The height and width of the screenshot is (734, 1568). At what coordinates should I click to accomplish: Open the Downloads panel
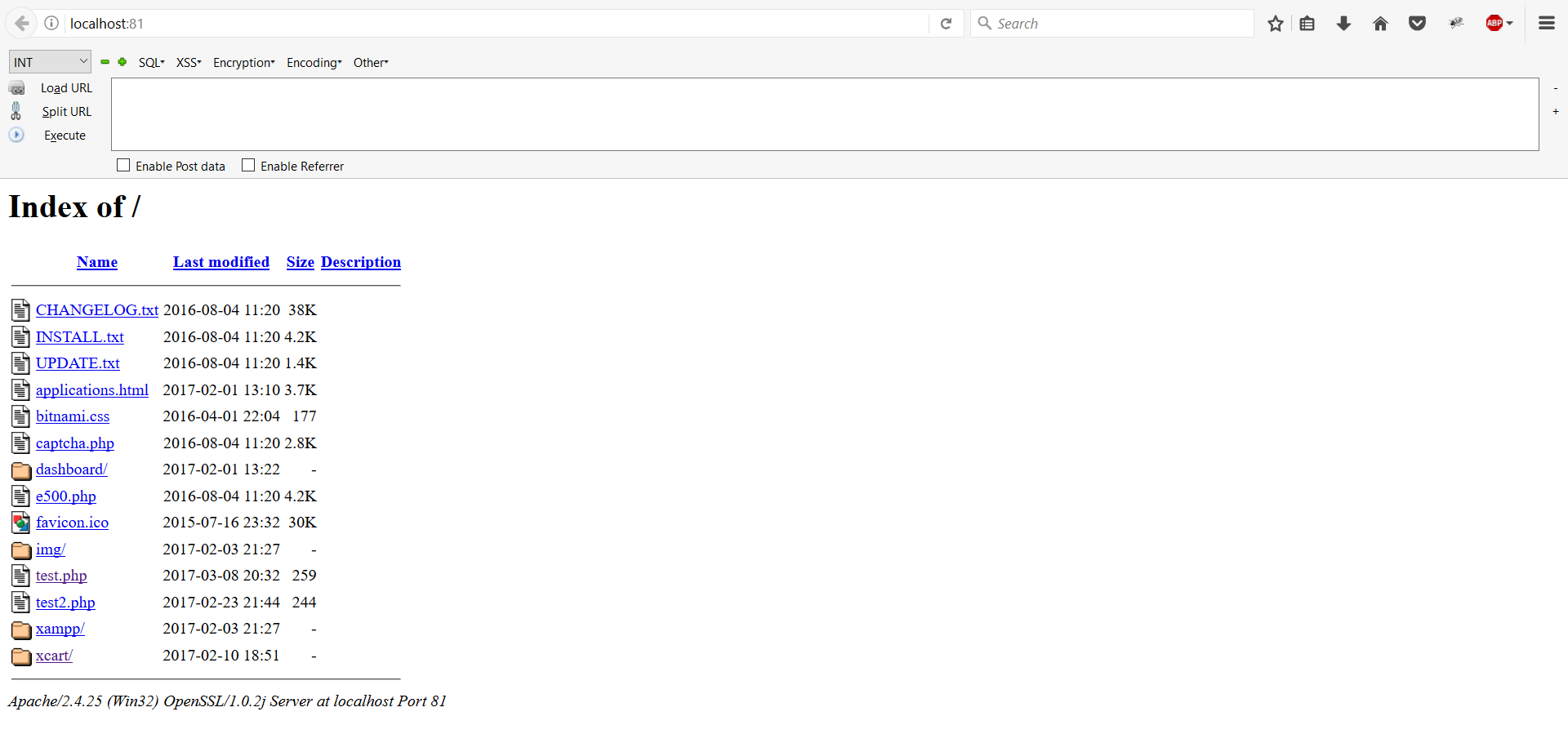tap(1343, 23)
